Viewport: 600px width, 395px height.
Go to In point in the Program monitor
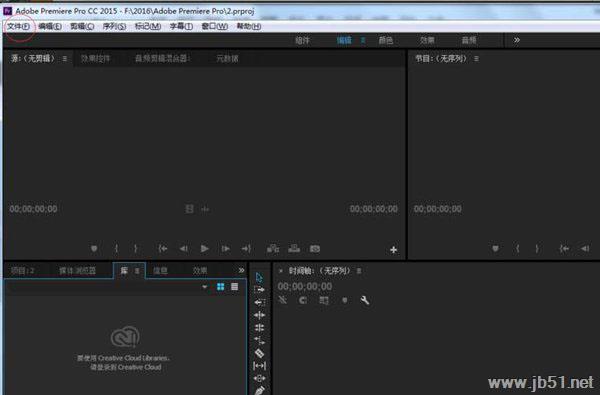564,249
